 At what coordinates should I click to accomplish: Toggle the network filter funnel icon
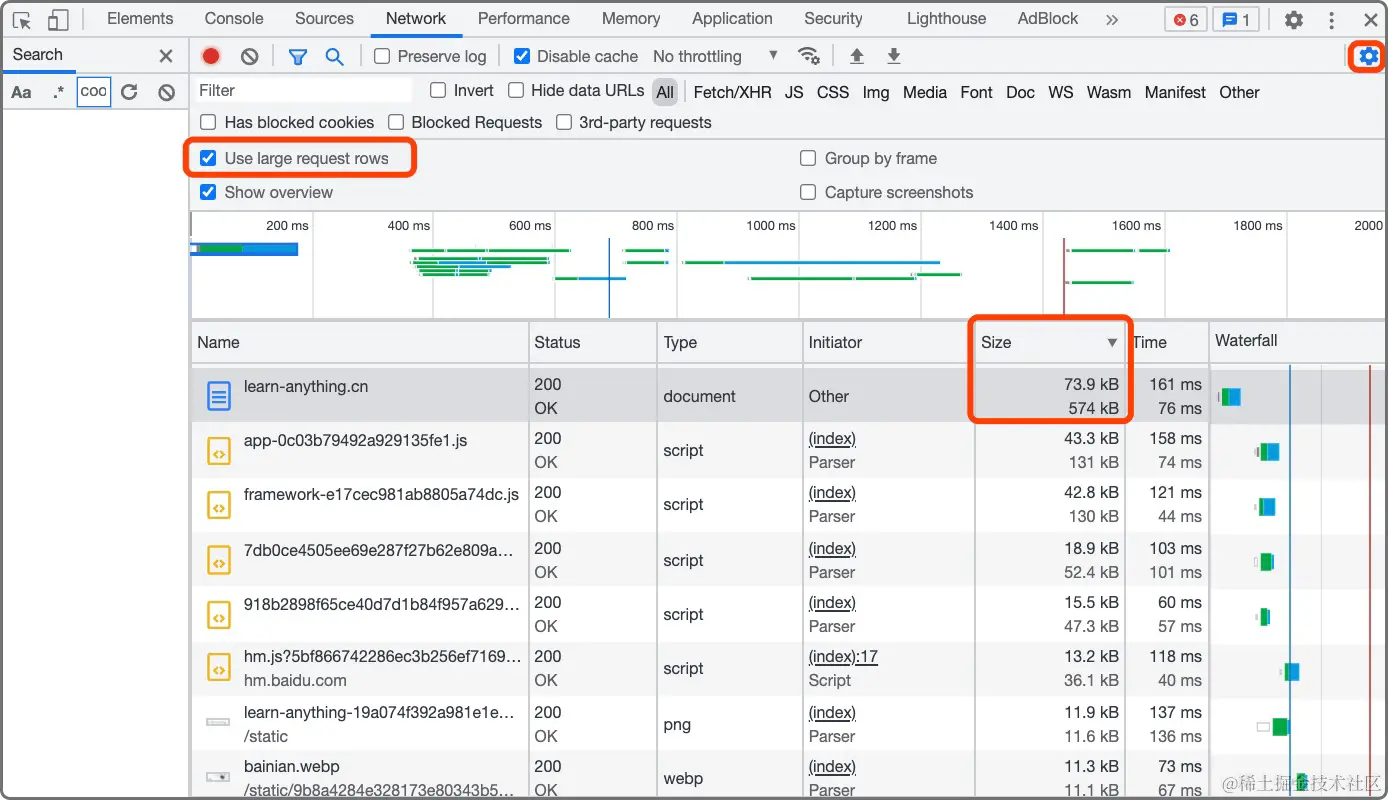[297, 57]
